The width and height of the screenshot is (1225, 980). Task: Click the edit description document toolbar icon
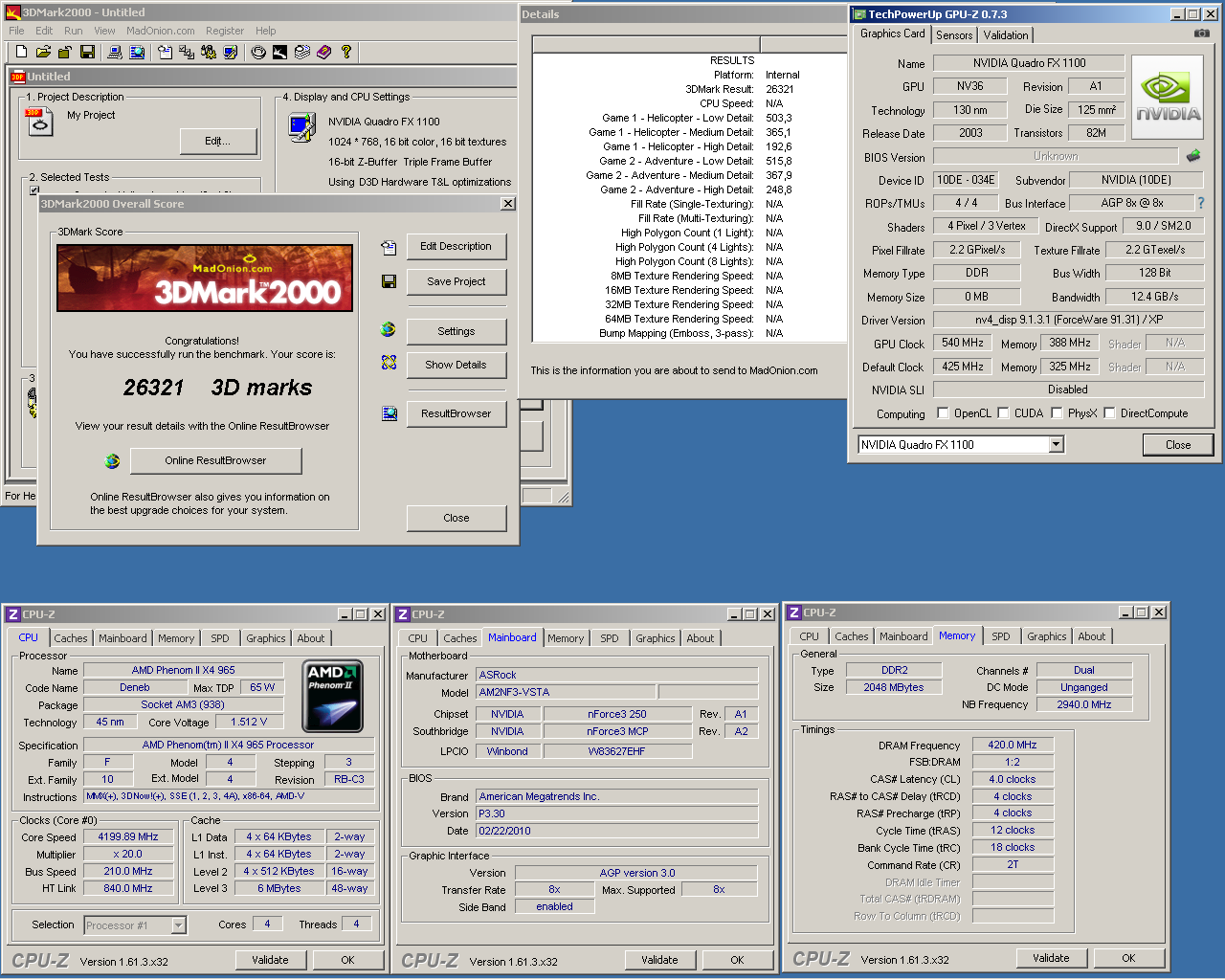[x=165, y=52]
